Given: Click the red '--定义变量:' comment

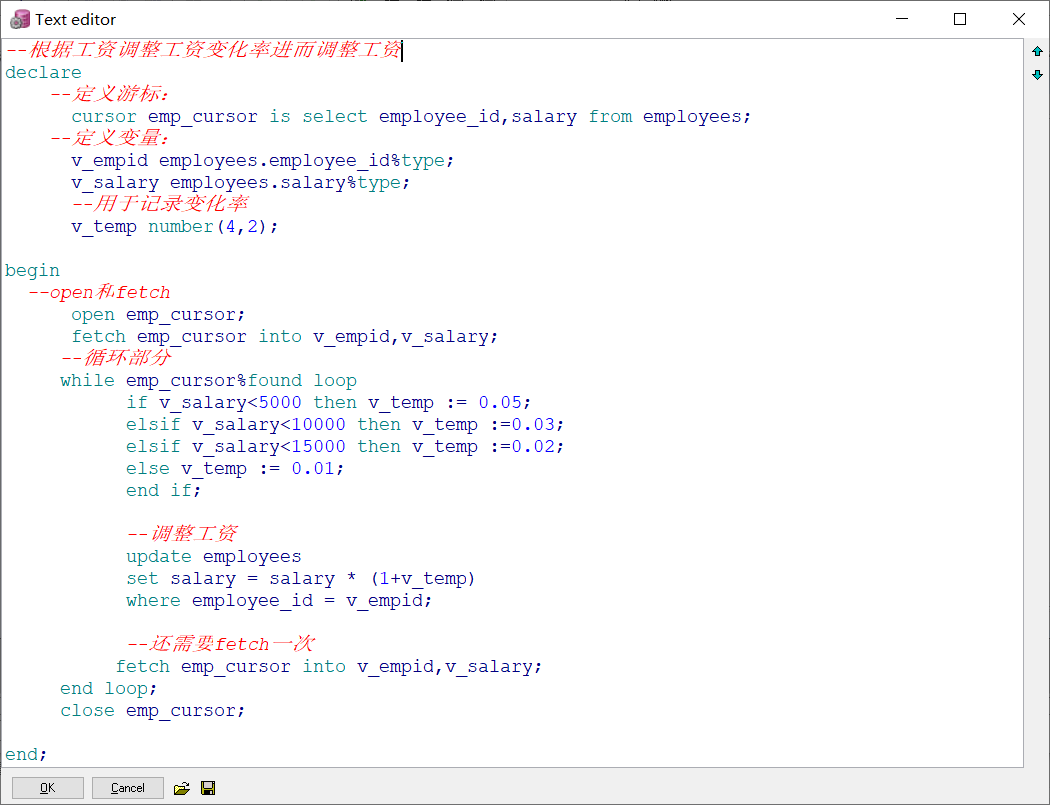Looking at the screenshot, I should [110, 138].
